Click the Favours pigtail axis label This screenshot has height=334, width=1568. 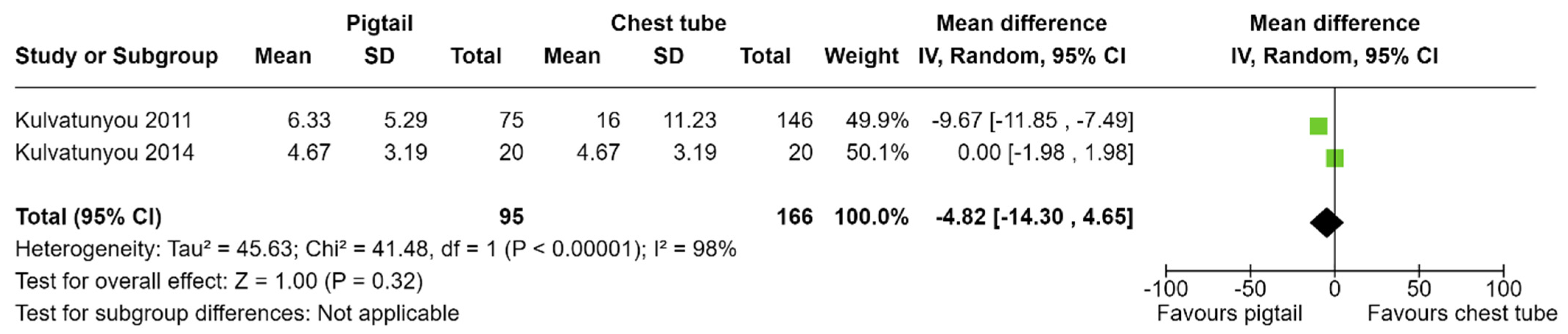1229,313
